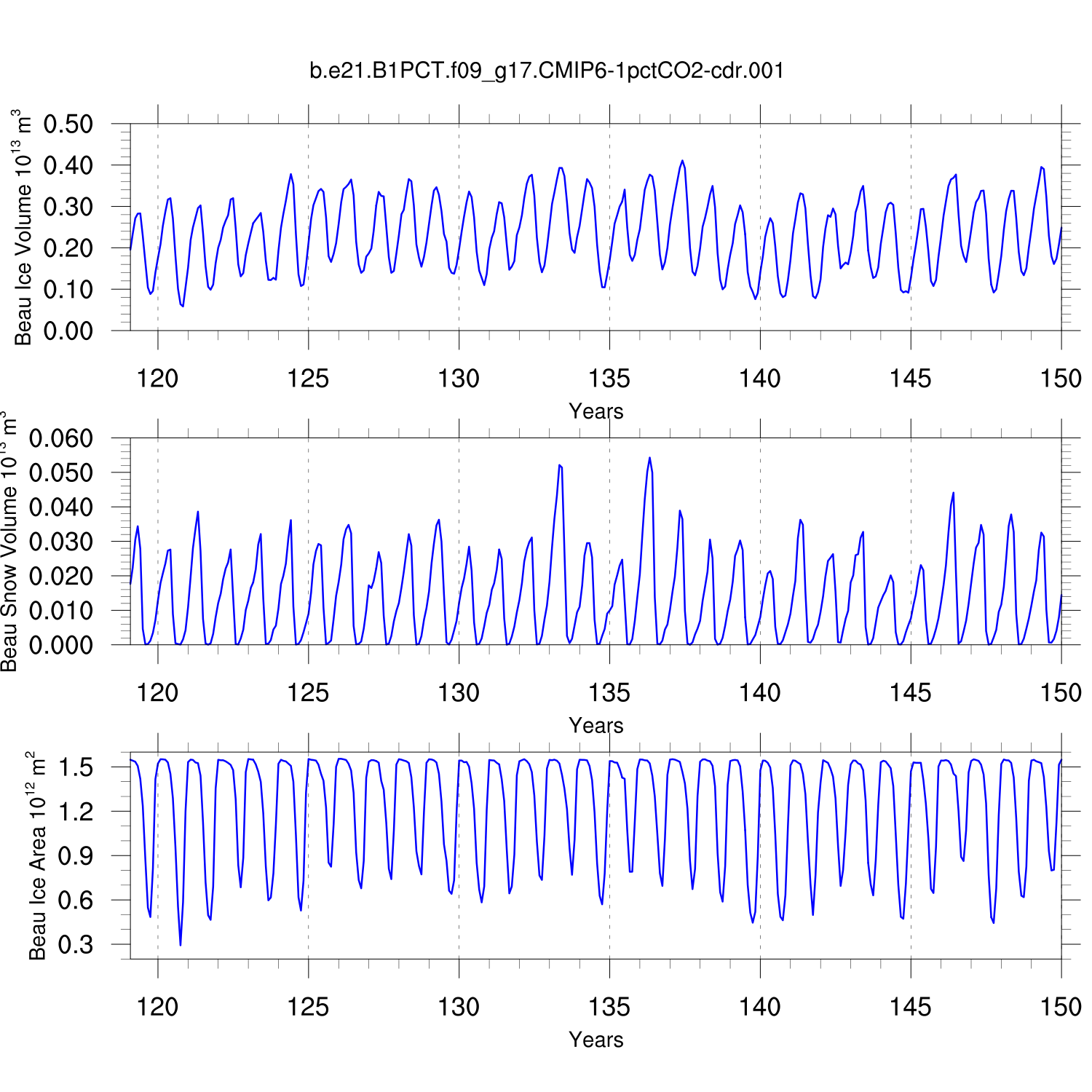Click the plot title b.e21.B1PCT at top
The image size is (1092, 1092).
547,71
